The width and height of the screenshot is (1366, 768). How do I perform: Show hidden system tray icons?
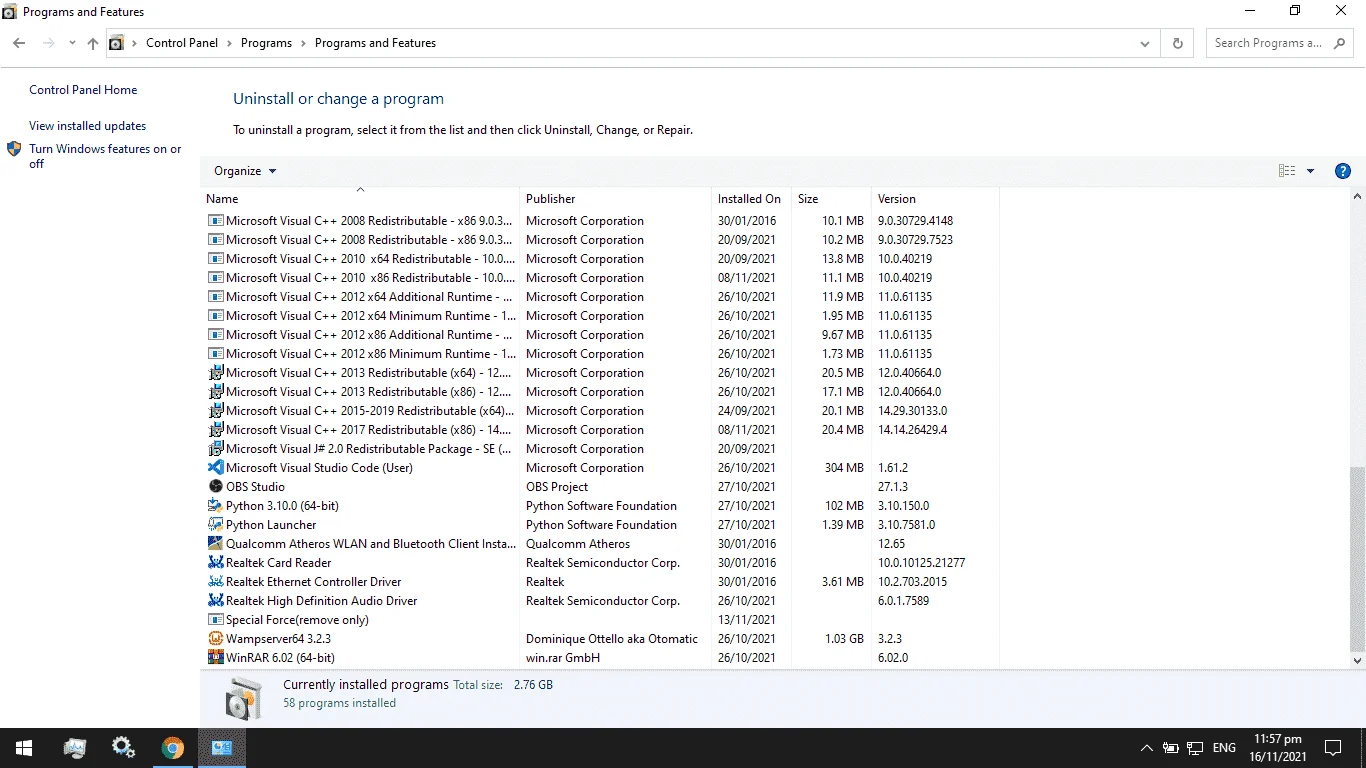point(1146,748)
